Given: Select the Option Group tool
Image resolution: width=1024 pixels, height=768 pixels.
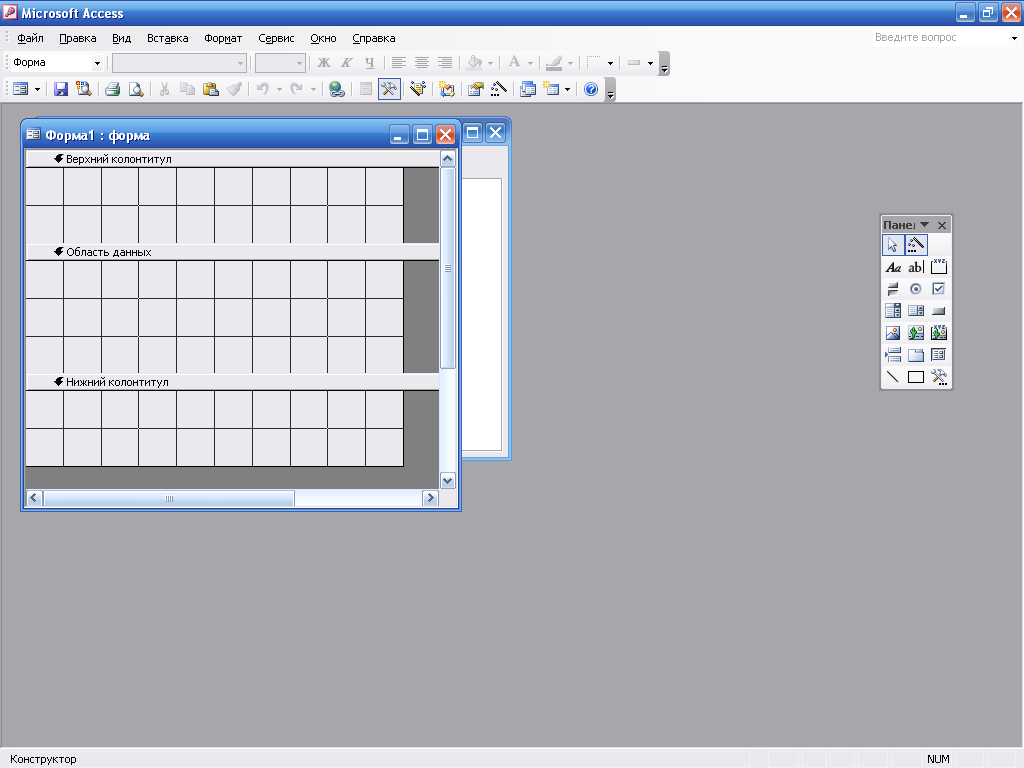Looking at the screenshot, I should (938, 267).
